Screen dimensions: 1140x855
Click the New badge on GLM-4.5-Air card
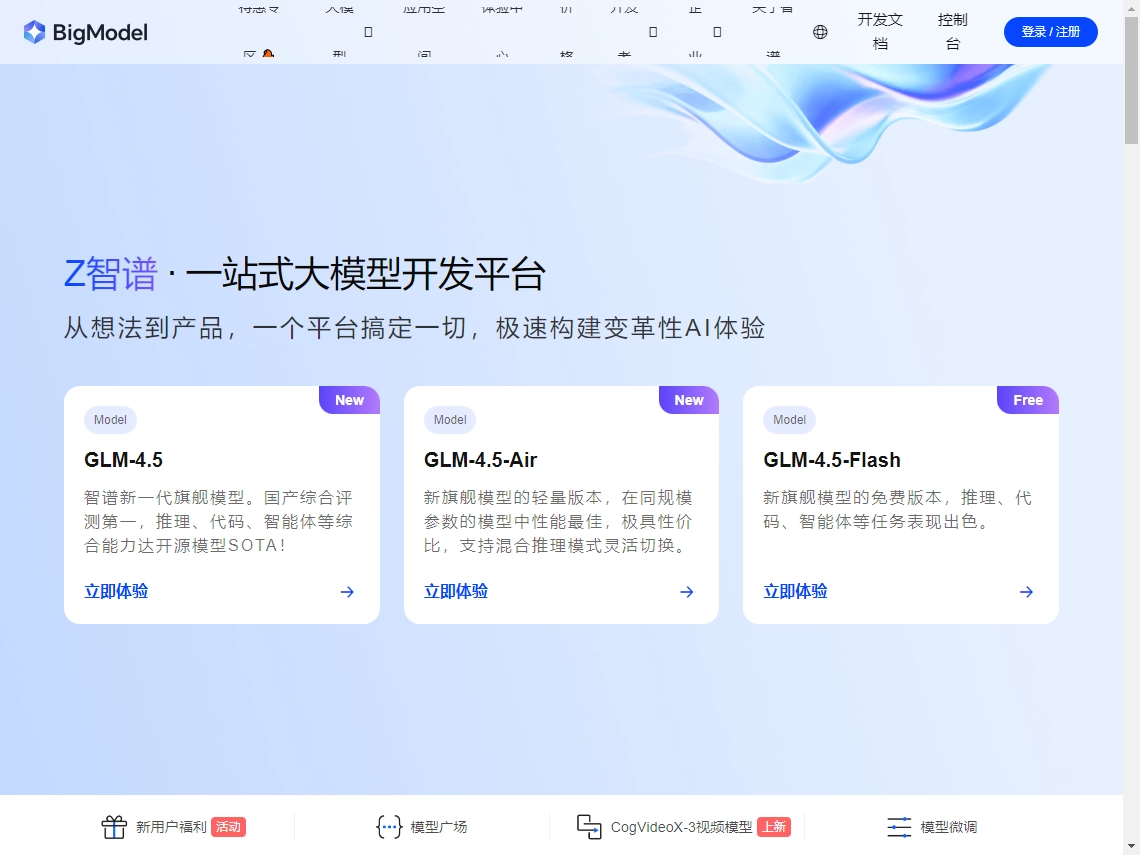(689, 400)
